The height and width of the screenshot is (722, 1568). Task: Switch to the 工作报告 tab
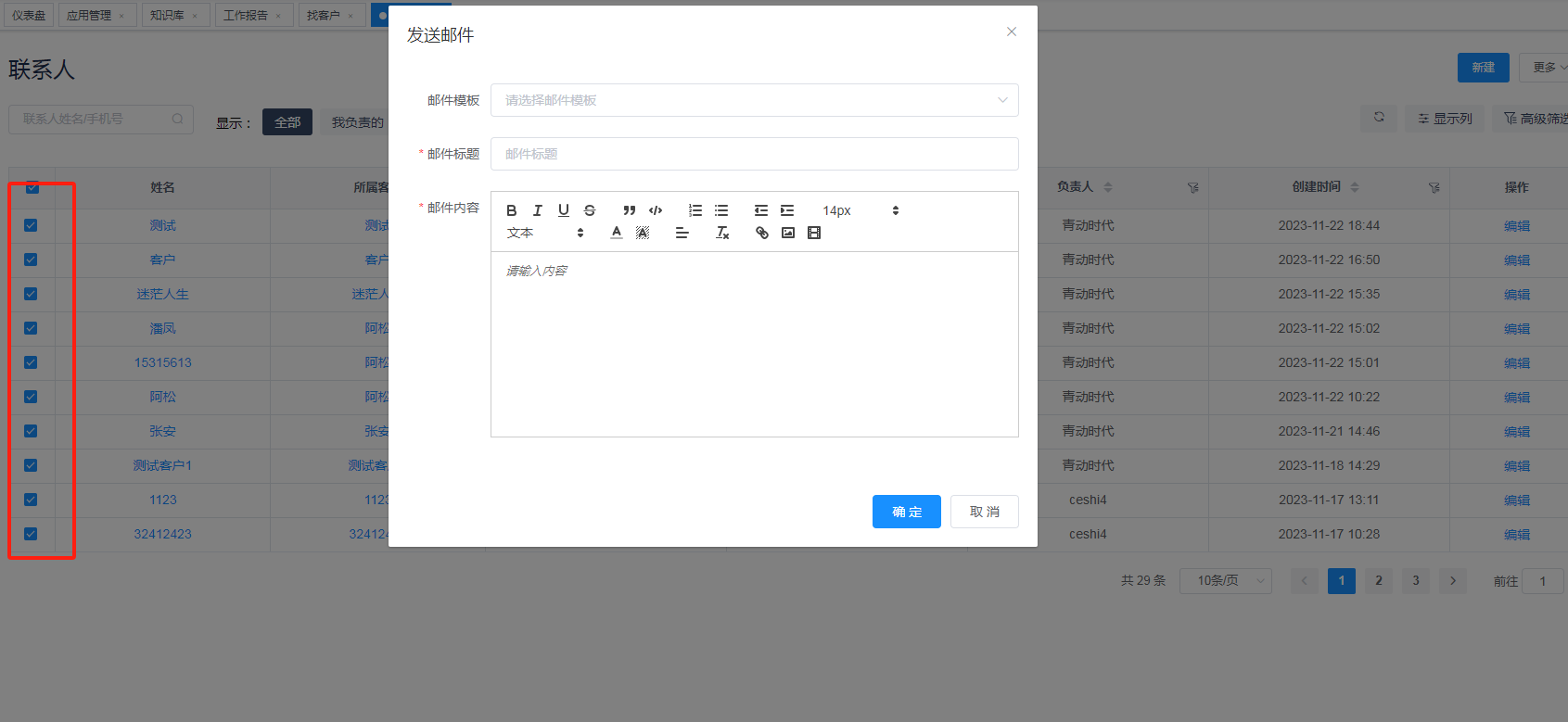[x=246, y=15]
